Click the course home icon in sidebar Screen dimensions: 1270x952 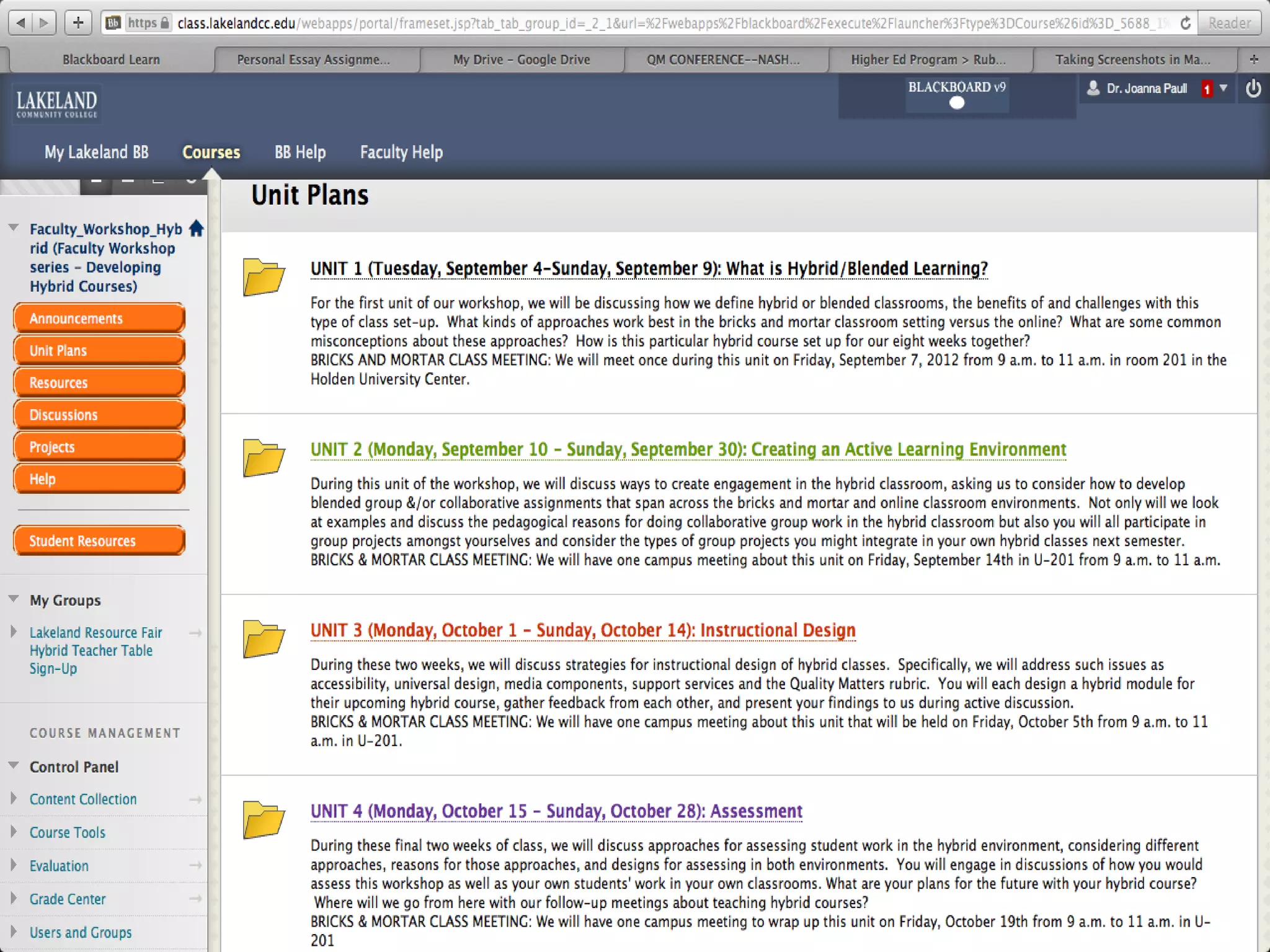tap(196, 229)
